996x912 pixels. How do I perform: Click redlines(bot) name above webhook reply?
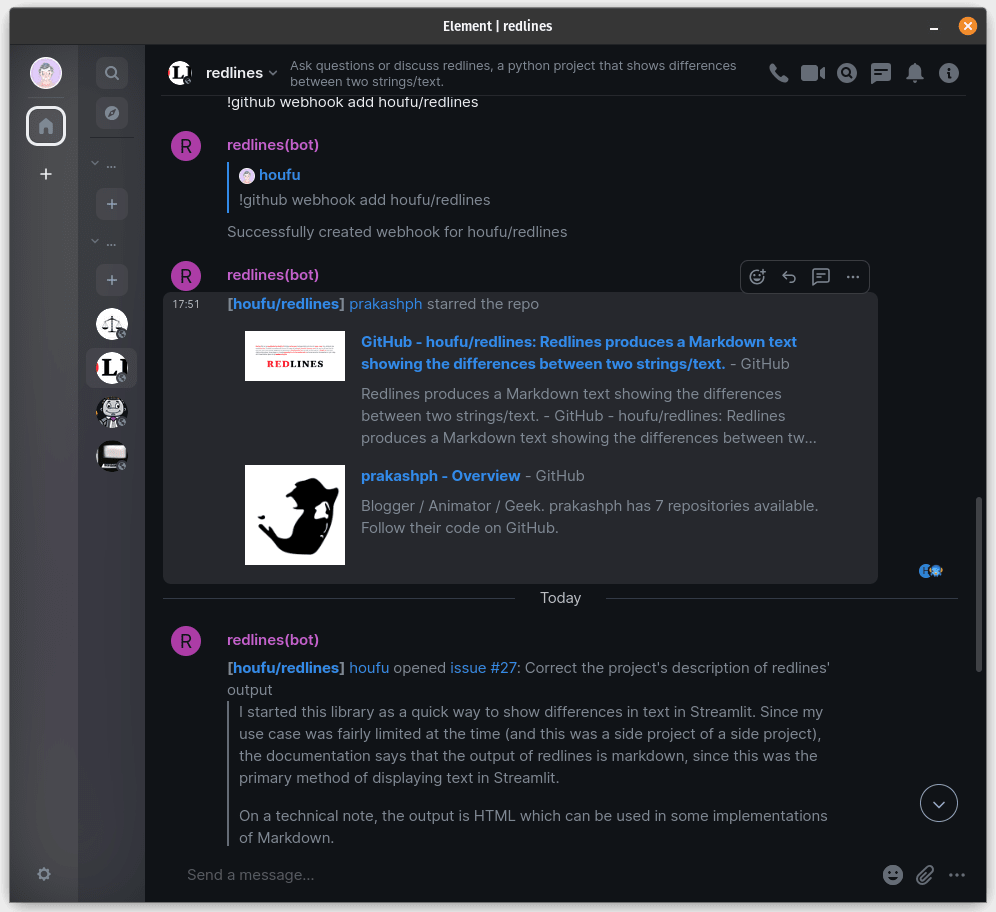(x=273, y=145)
